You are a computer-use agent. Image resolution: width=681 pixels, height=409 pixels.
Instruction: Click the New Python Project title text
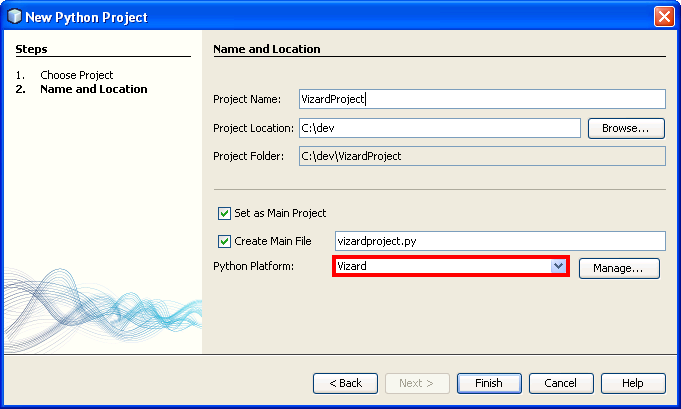[x=86, y=17]
